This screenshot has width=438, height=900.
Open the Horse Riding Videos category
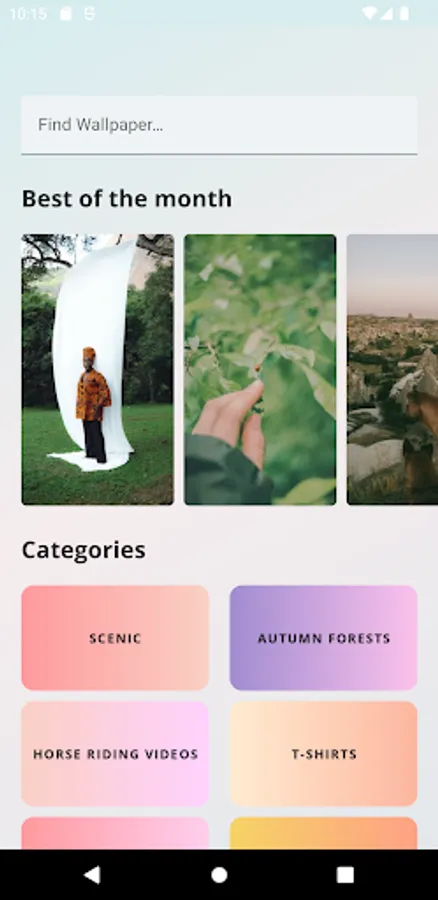tap(115, 754)
